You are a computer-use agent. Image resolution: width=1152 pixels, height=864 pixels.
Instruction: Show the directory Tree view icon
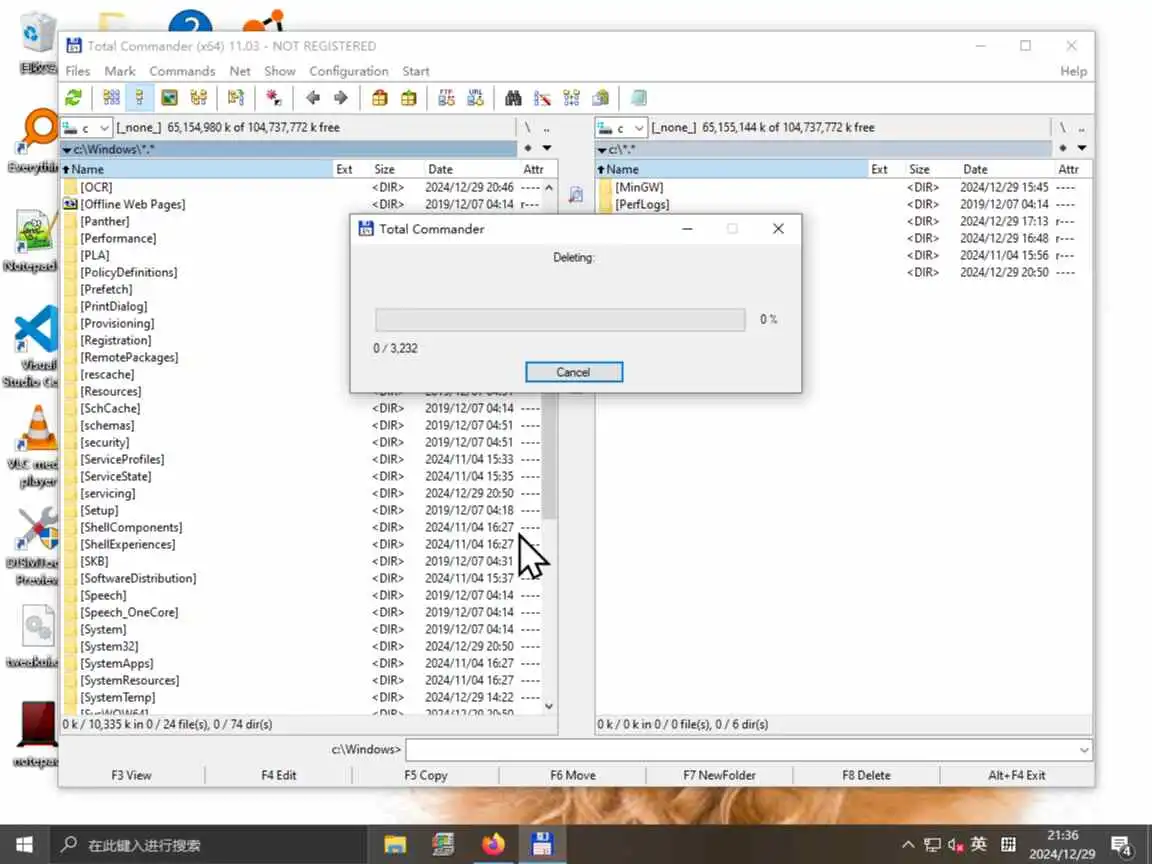click(x=198, y=98)
